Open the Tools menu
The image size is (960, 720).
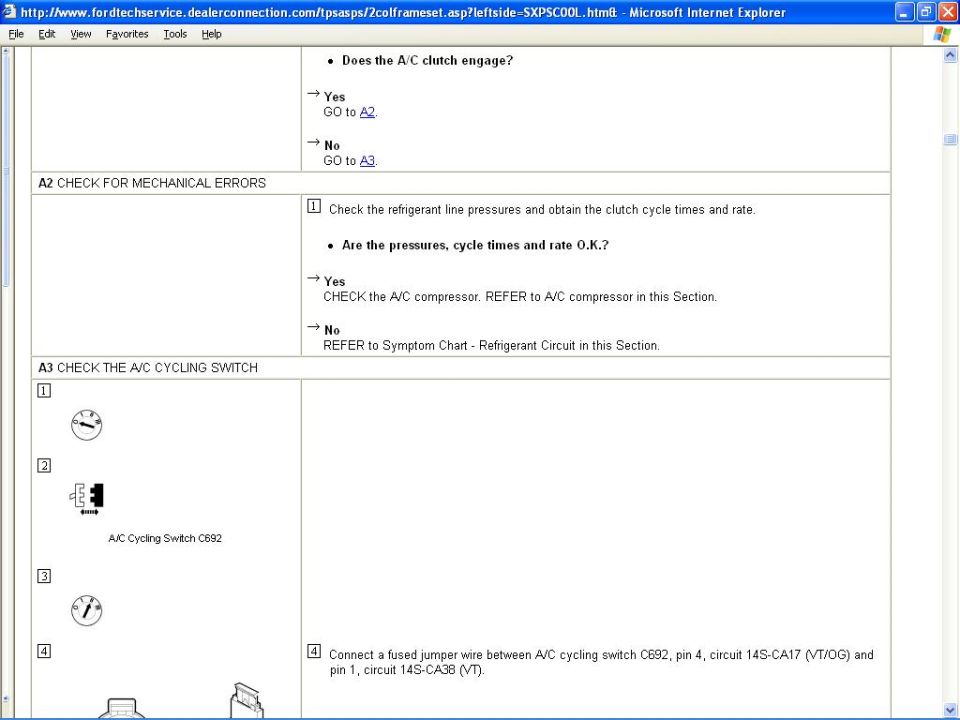175,34
